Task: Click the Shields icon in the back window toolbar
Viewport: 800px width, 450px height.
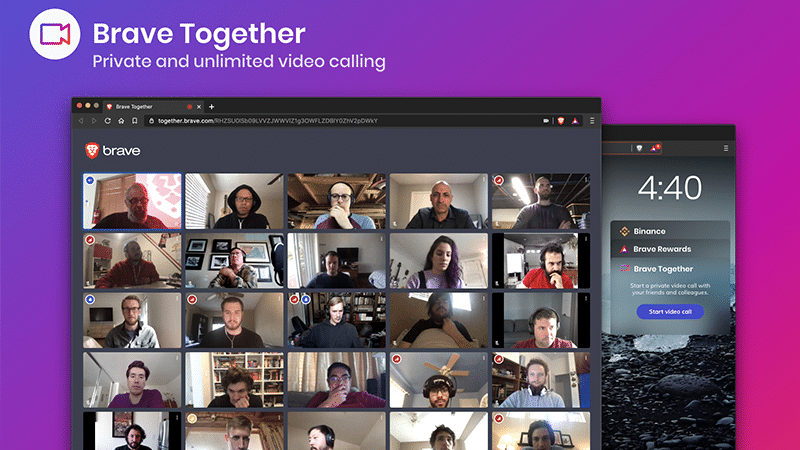Action: [x=639, y=148]
